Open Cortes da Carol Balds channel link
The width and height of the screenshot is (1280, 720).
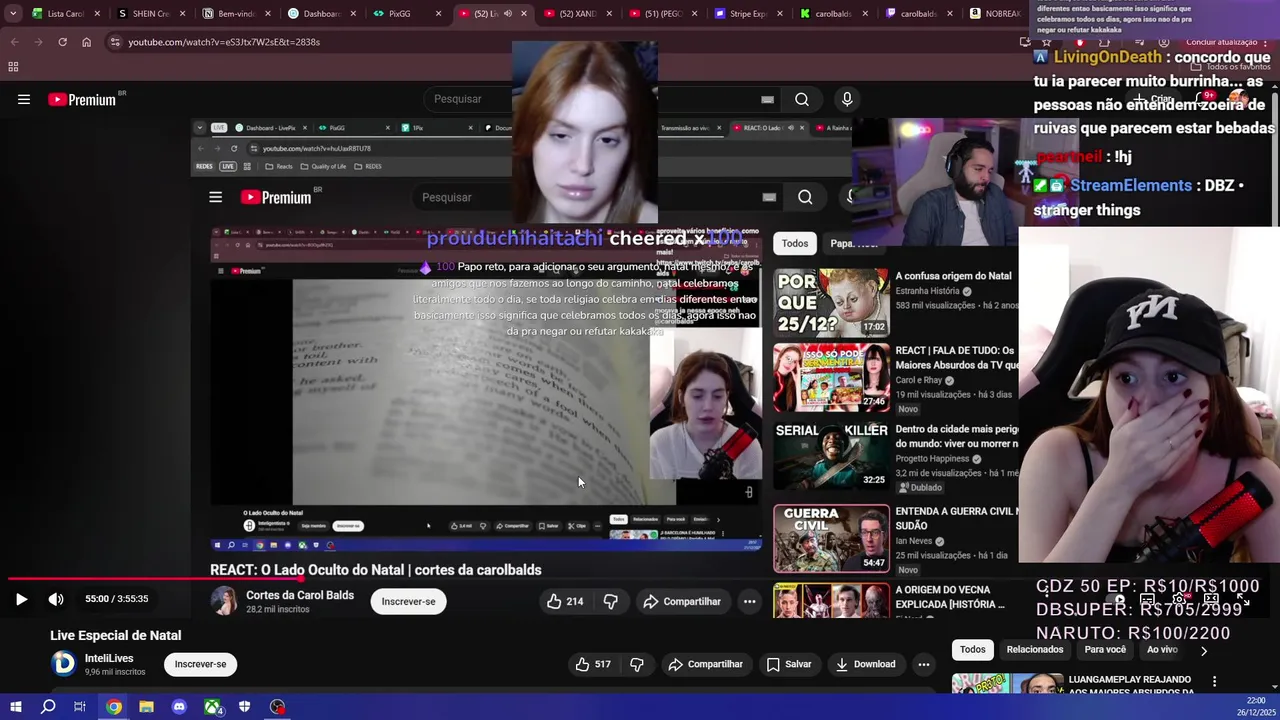click(x=300, y=595)
